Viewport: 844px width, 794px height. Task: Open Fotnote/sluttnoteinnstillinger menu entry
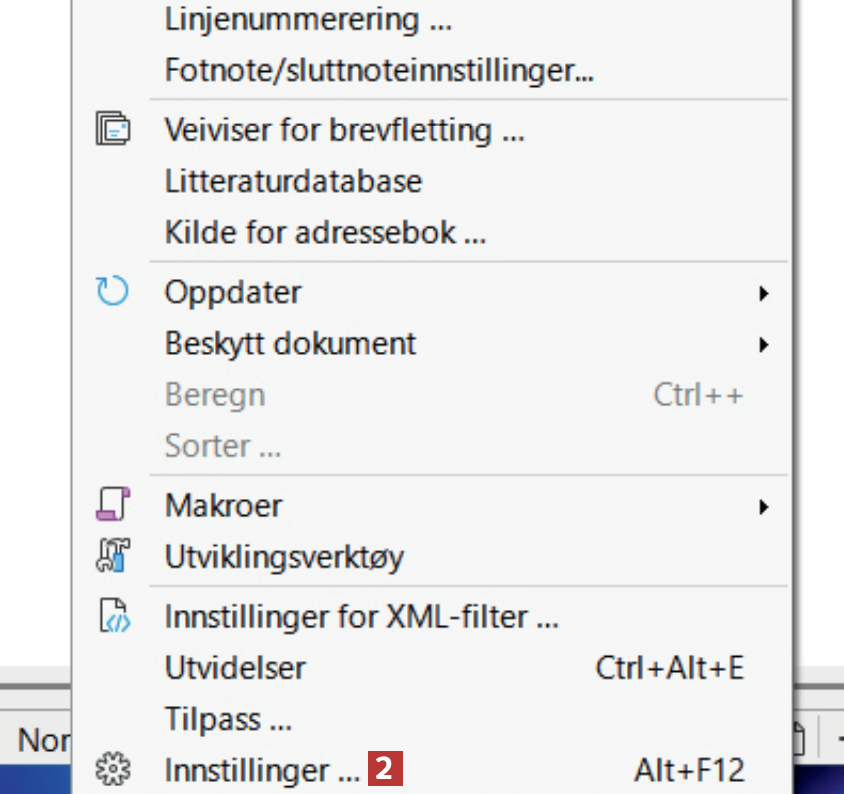point(378,71)
